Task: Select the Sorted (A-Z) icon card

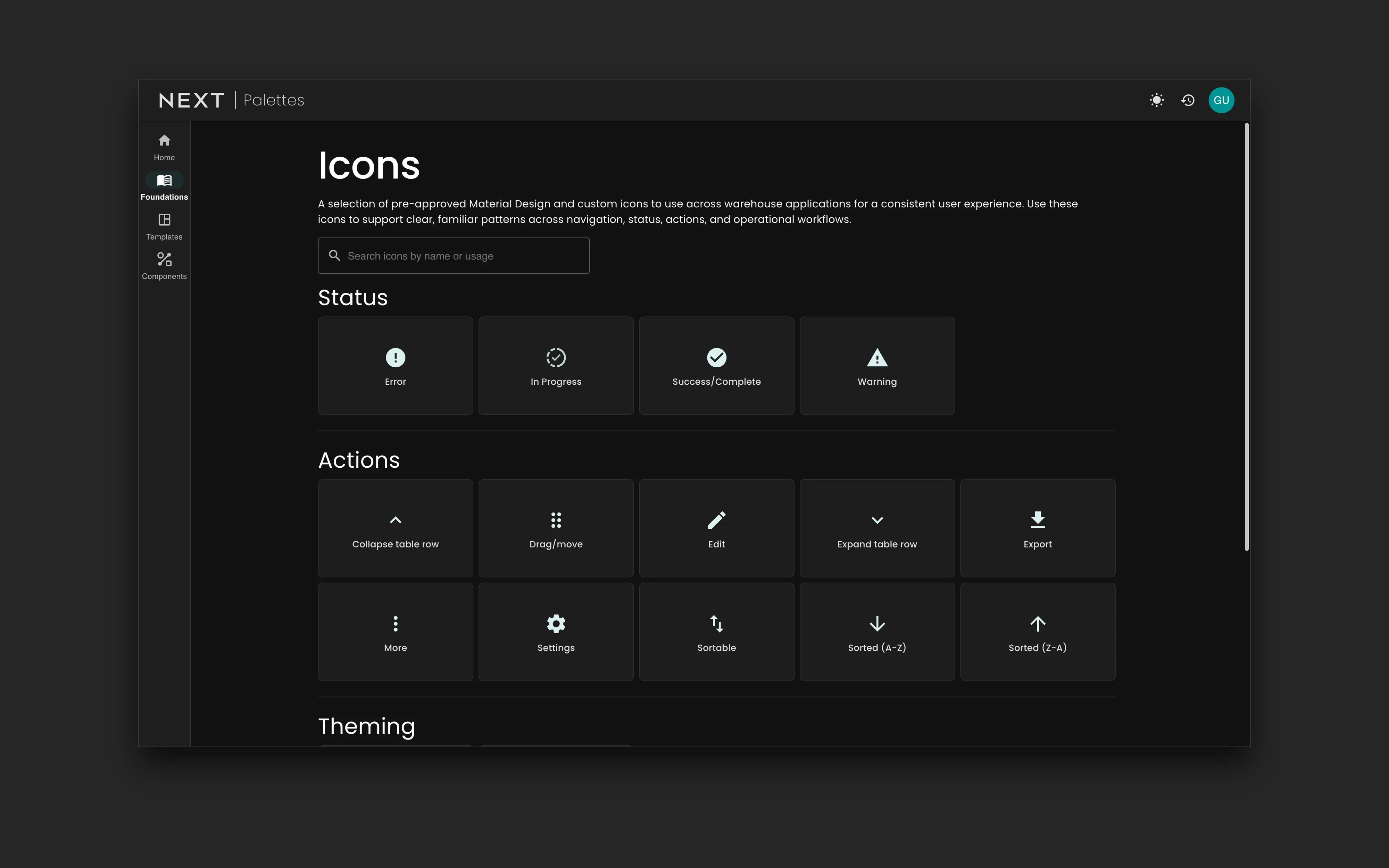Action: point(877,632)
